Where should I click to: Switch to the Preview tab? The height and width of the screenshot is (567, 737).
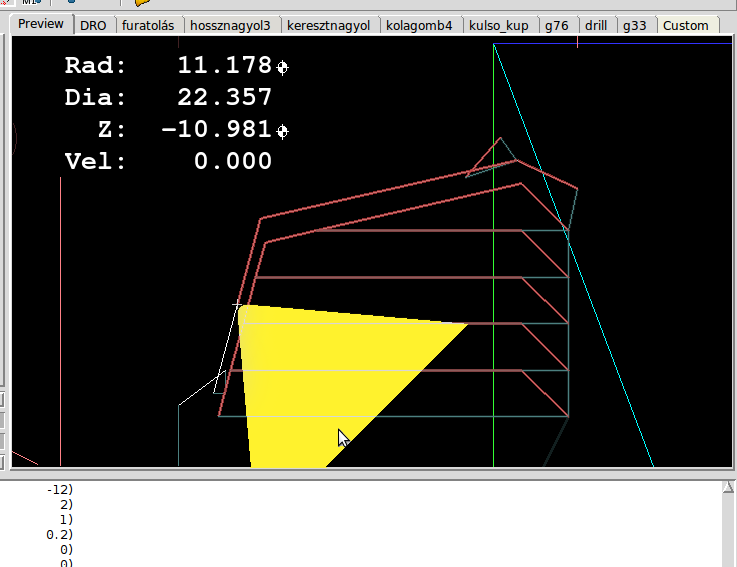(x=40, y=24)
